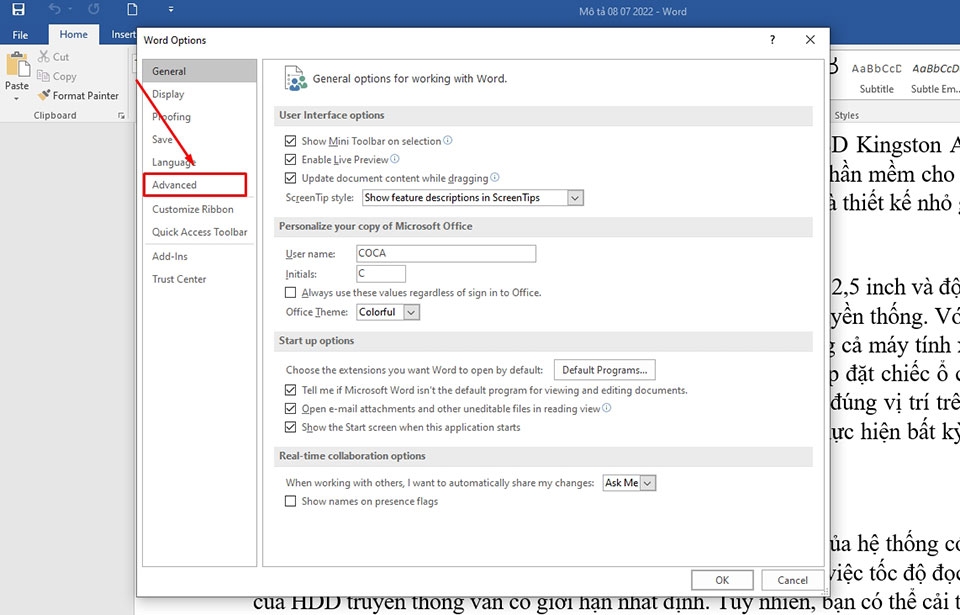Toggle Open e-mail attachments in reading view
960x615 pixels.
click(290, 408)
